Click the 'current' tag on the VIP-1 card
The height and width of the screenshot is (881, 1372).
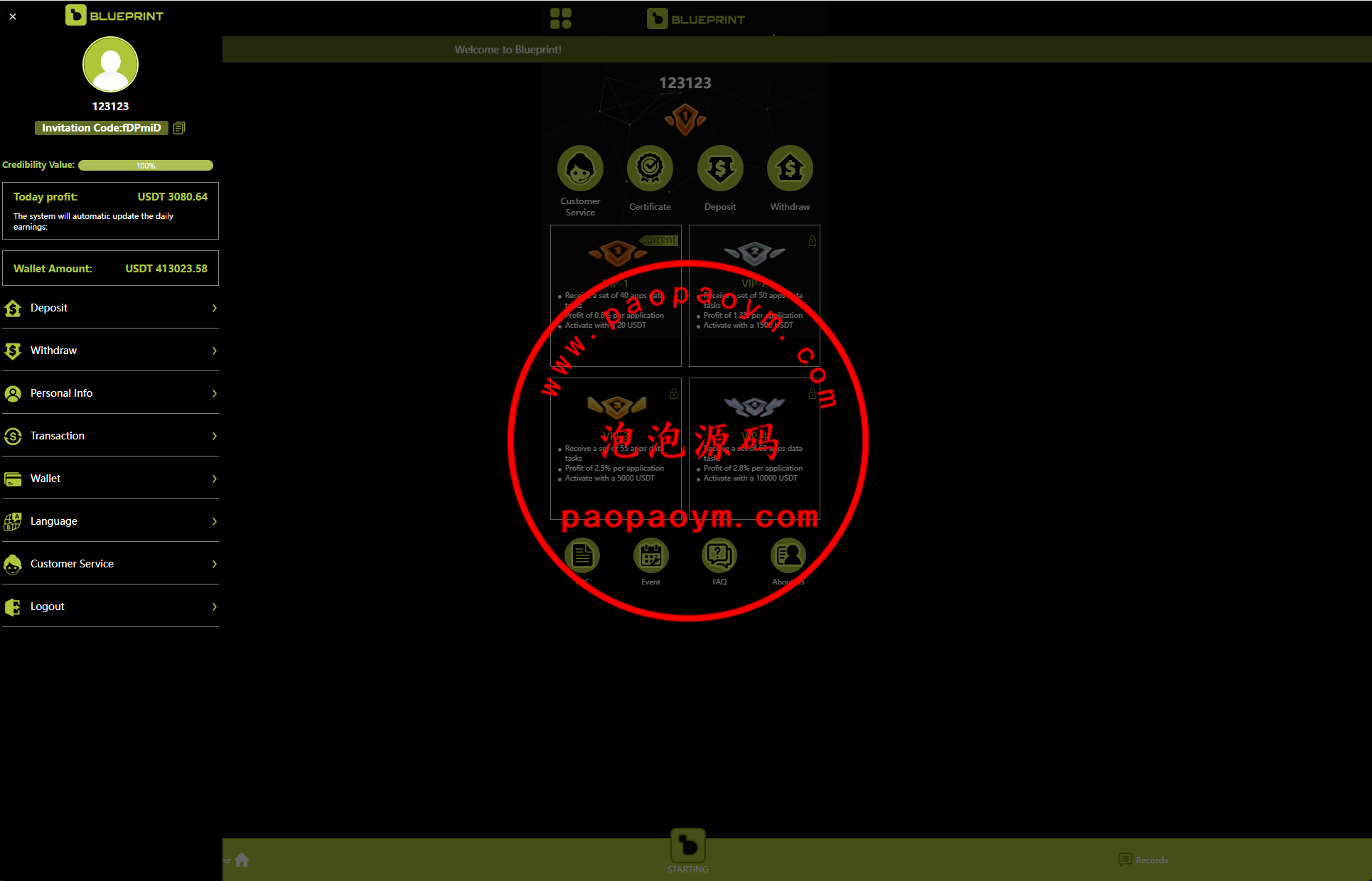click(658, 240)
